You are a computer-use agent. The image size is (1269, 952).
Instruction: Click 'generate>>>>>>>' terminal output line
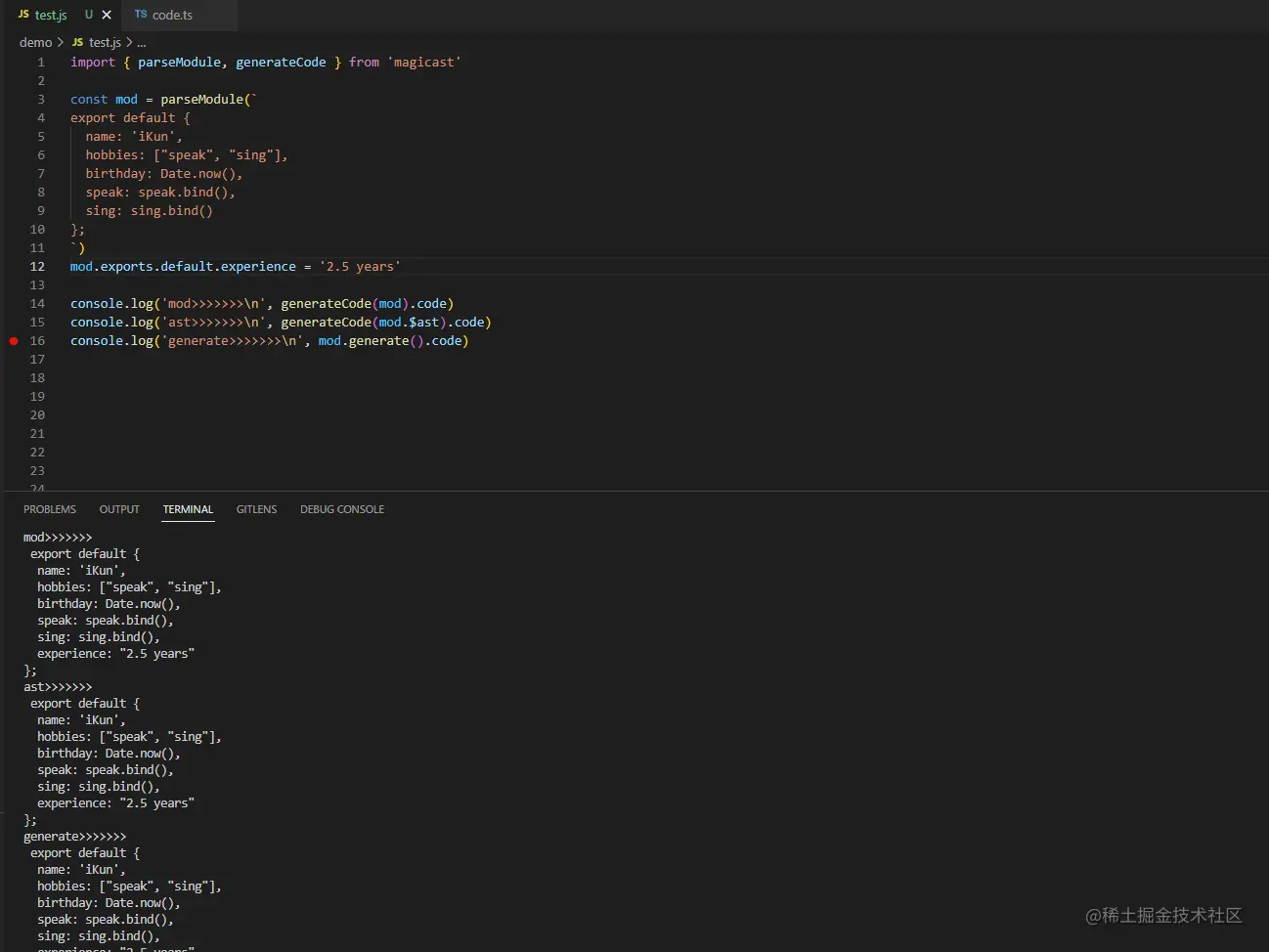point(74,837)
